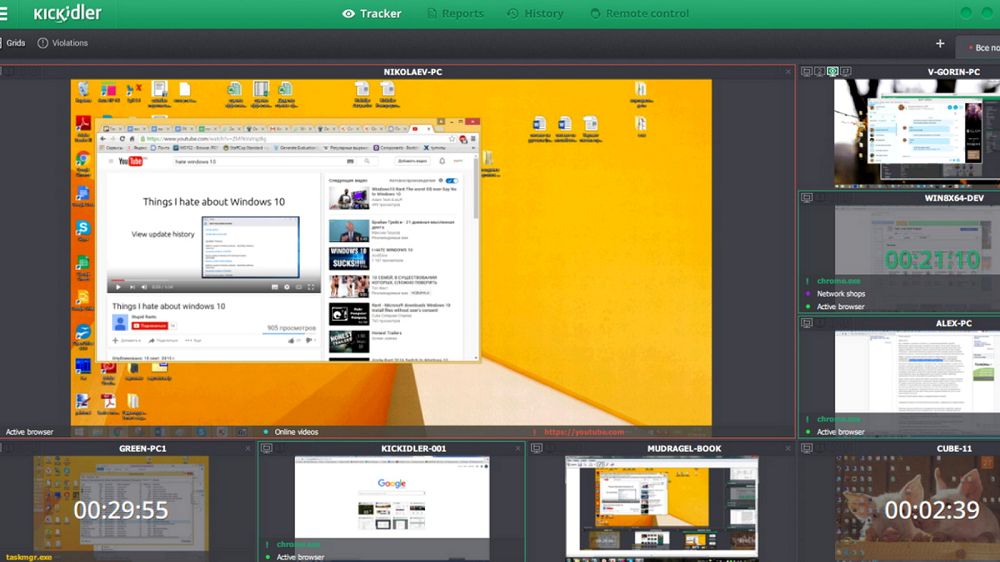Click first monitor icon in V-GORIN-PC header
The width and height of the screenshot is (1000, 562).
806,71
